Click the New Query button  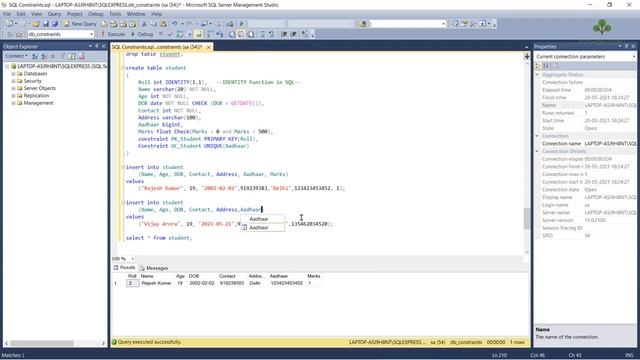(80, 24)
